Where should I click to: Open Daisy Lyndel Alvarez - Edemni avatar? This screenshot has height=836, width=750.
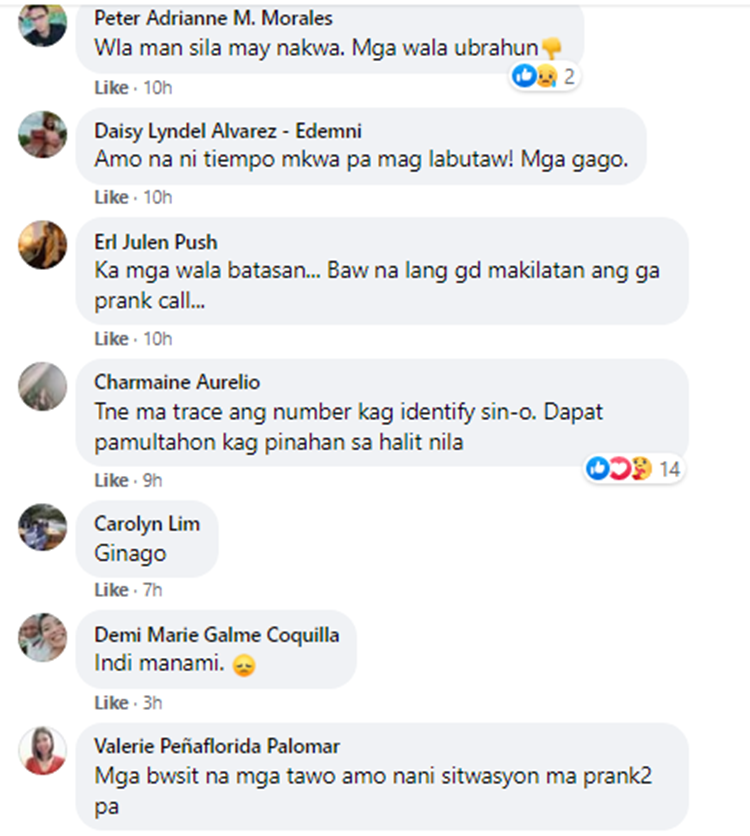tap(43, 134)
